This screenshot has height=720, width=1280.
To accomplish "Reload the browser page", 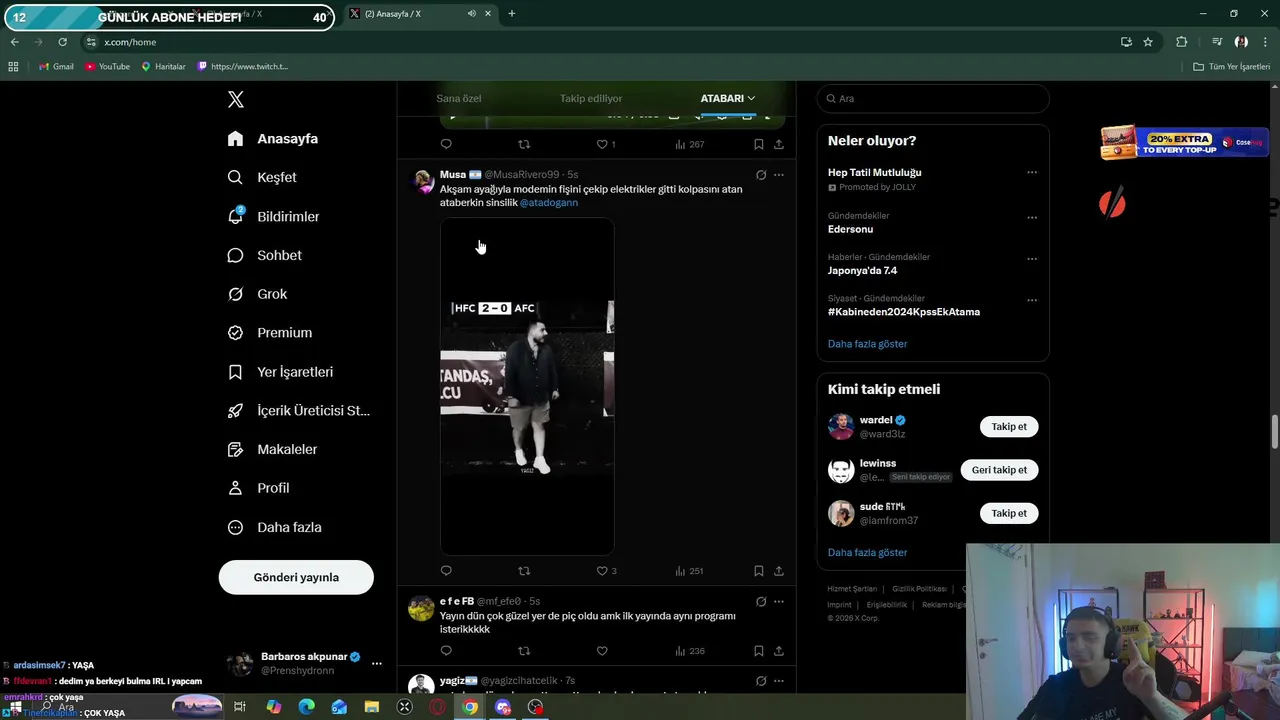I will 62,42.
